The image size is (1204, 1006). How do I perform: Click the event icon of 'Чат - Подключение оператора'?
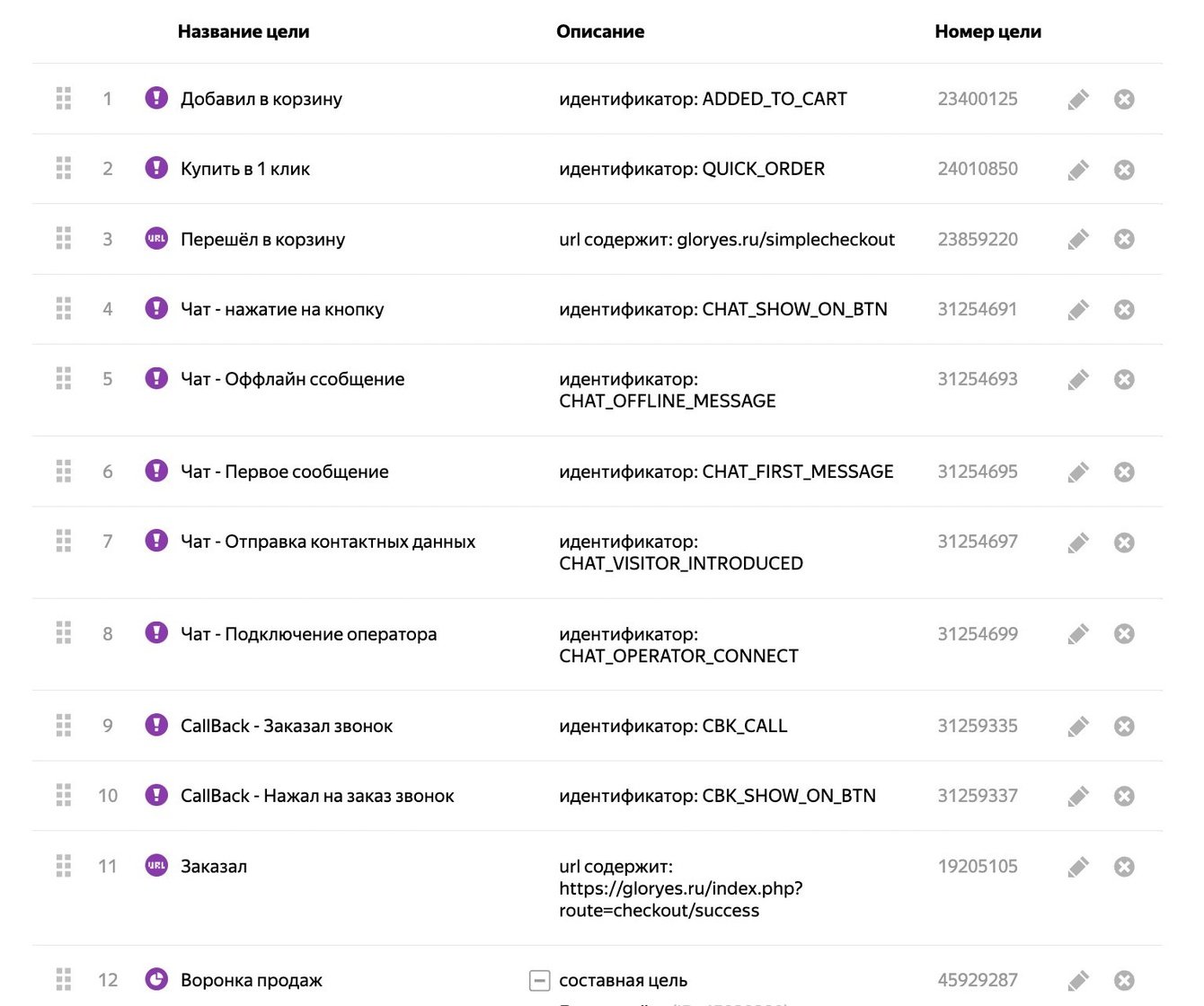(x=156, y=633)
